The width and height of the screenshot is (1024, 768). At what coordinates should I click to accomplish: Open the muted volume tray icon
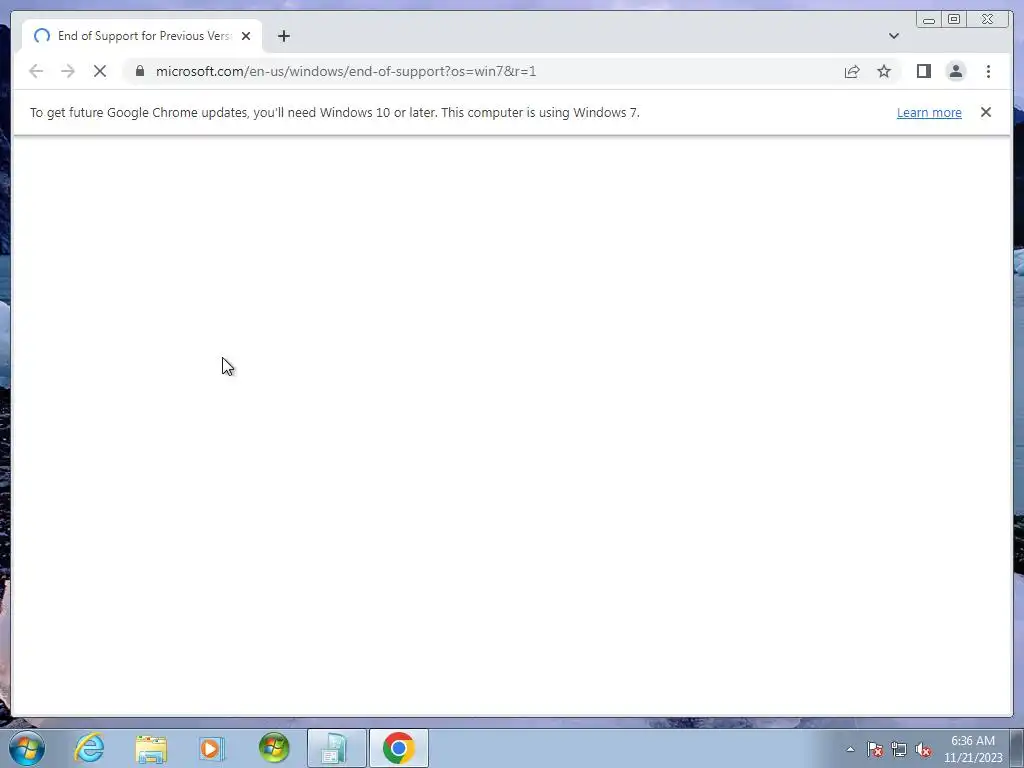(x=923, y=749)
